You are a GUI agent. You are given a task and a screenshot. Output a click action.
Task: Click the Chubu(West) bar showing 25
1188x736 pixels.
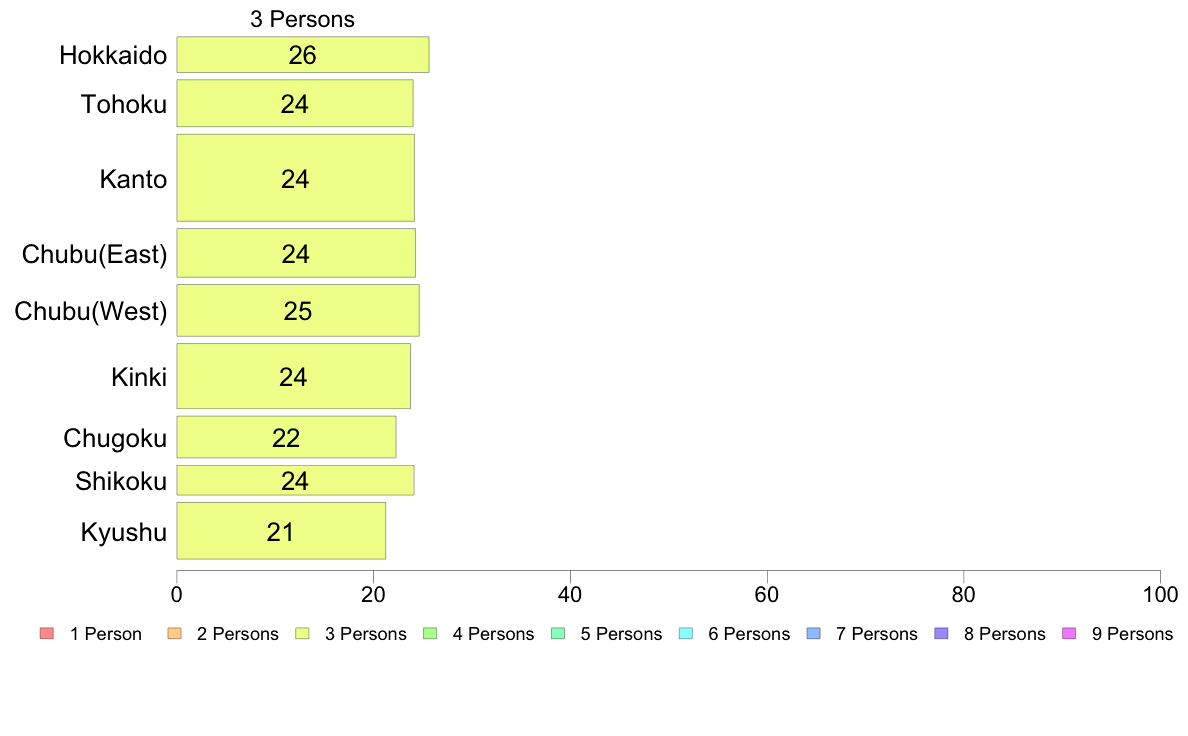[299, 311]
